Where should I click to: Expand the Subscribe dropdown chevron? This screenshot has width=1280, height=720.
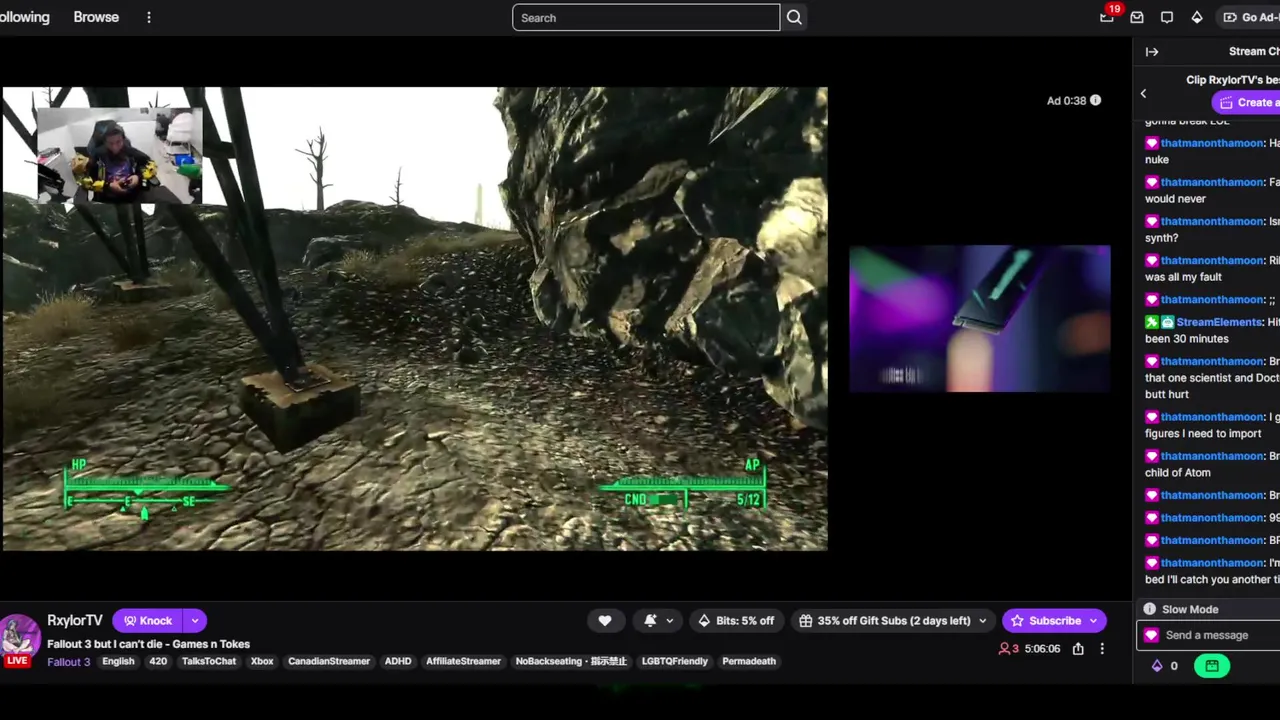1093,621
